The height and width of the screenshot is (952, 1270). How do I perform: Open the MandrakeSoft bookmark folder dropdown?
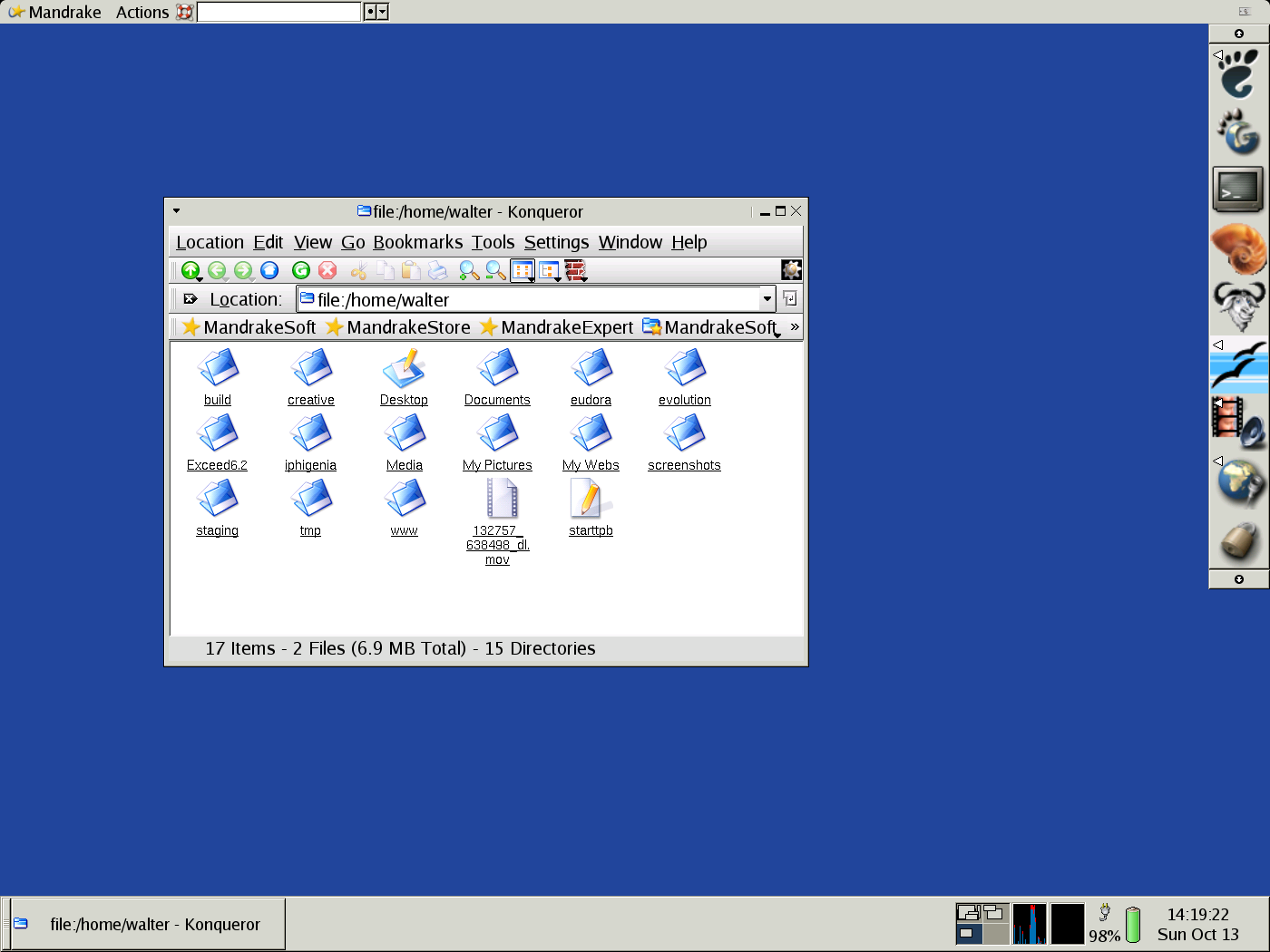pos(712,327)
